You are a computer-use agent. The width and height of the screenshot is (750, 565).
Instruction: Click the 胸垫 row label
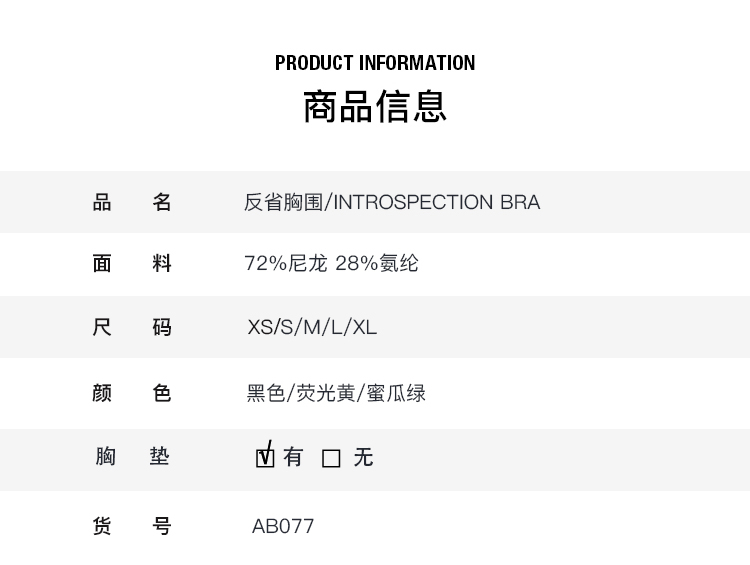(132, 456)
